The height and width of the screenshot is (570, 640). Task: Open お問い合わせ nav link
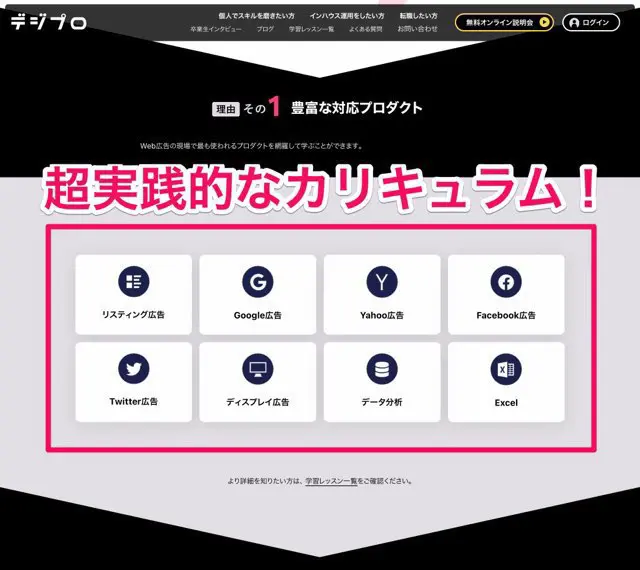point(418,29)
